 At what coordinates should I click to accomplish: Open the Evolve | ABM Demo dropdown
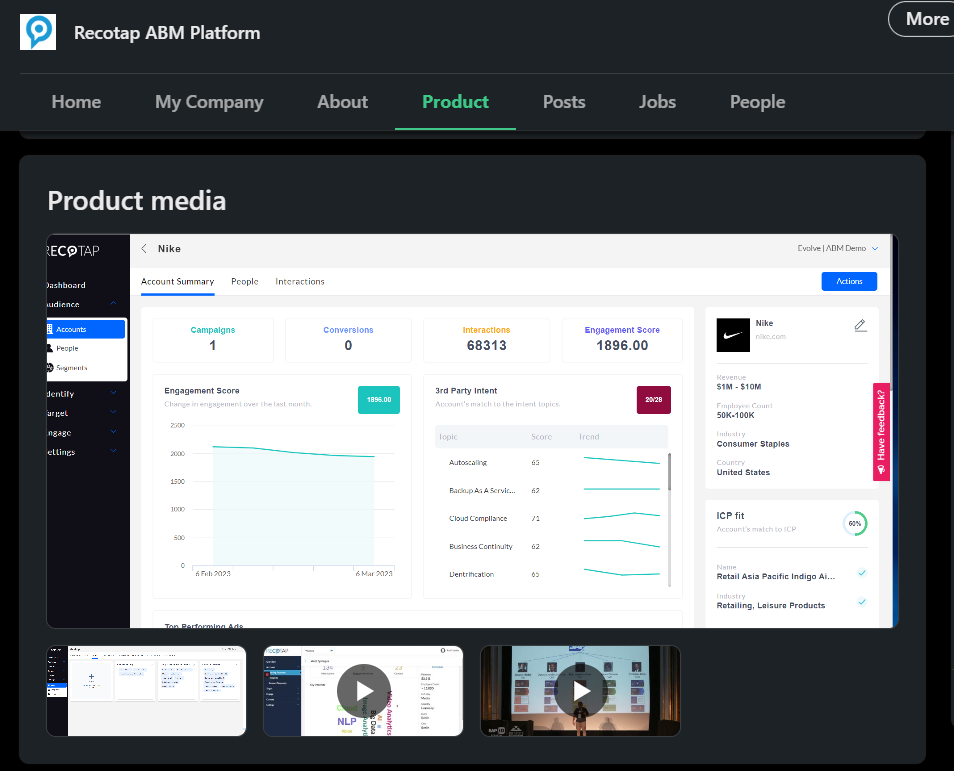pyautogui.click(x=838, y=248)
